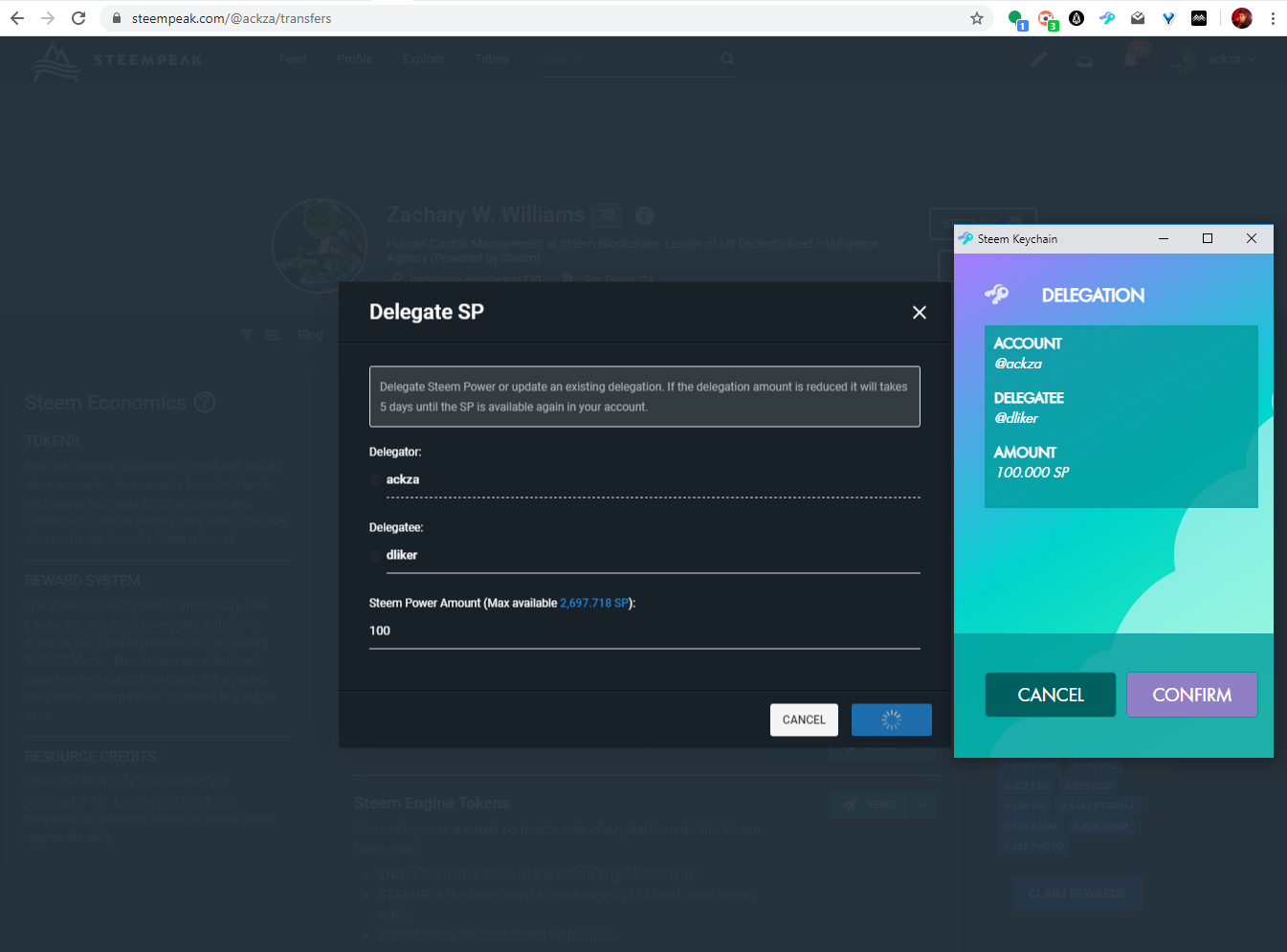Expand the ackza account dropdown
The image size is (1287, 952).
(1232, 59)
